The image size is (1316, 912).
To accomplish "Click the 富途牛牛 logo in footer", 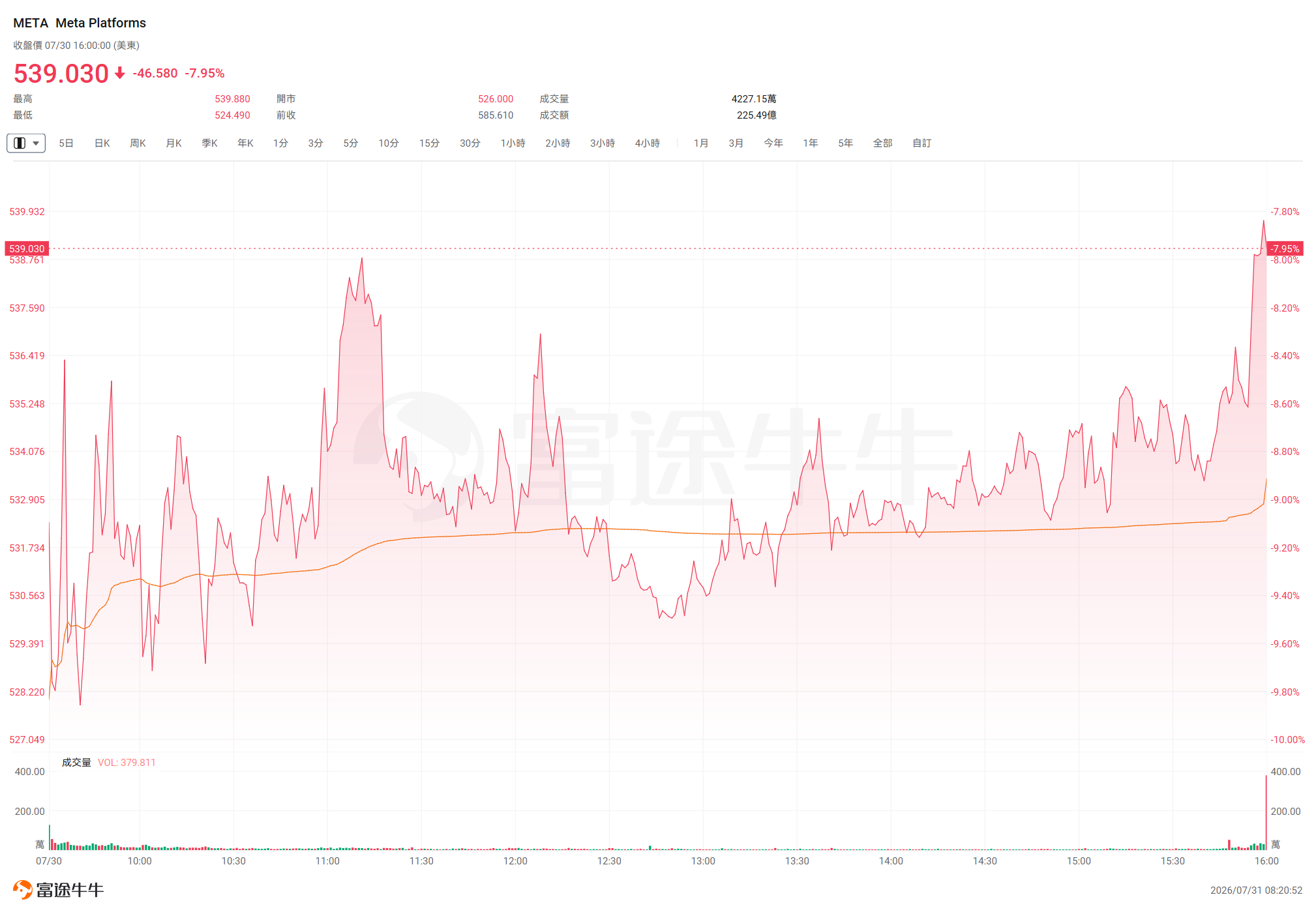I will click(59, 890).
